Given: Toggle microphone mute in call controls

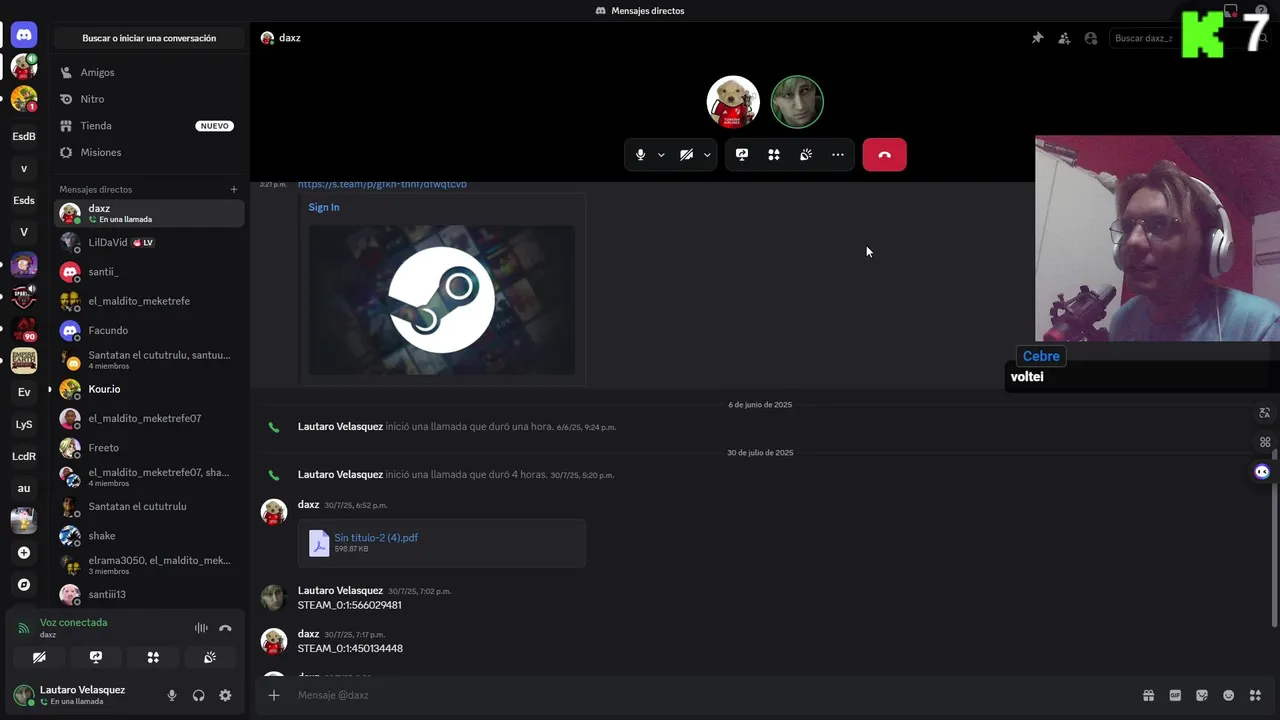Looking at the screenshot, I should pyautogui.click(x=640, y=155).
